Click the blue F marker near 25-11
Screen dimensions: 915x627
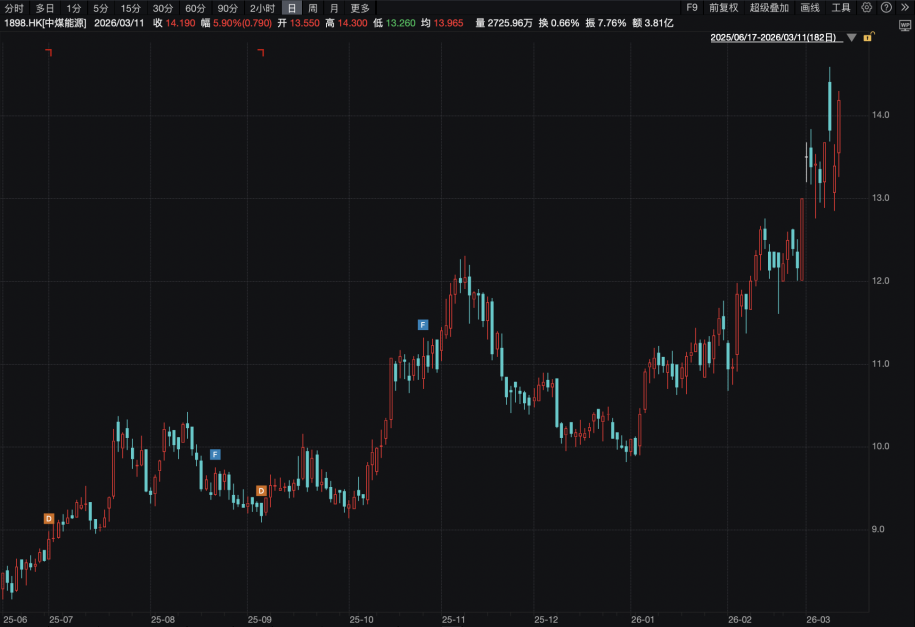422,325
